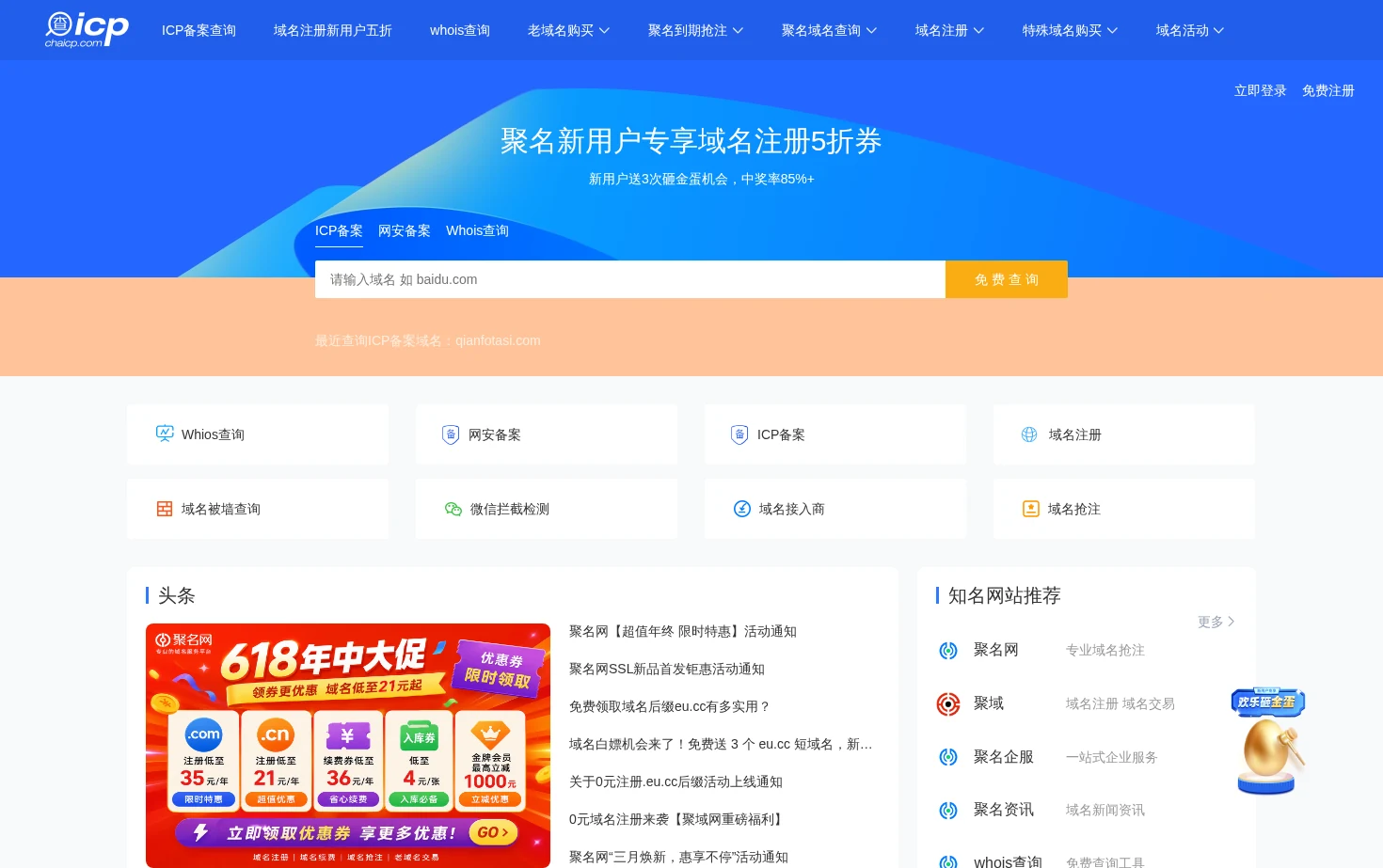Click the 聚名网 logo icon in recommendations
Viewport: 1383px width, 868px height.
point(948,651)
